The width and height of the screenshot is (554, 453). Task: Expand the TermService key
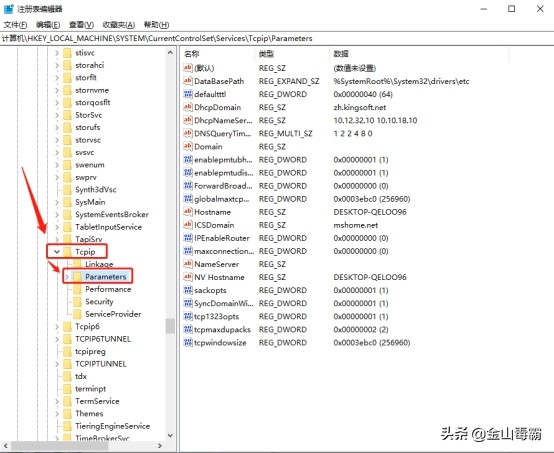[x=57, y=401]
